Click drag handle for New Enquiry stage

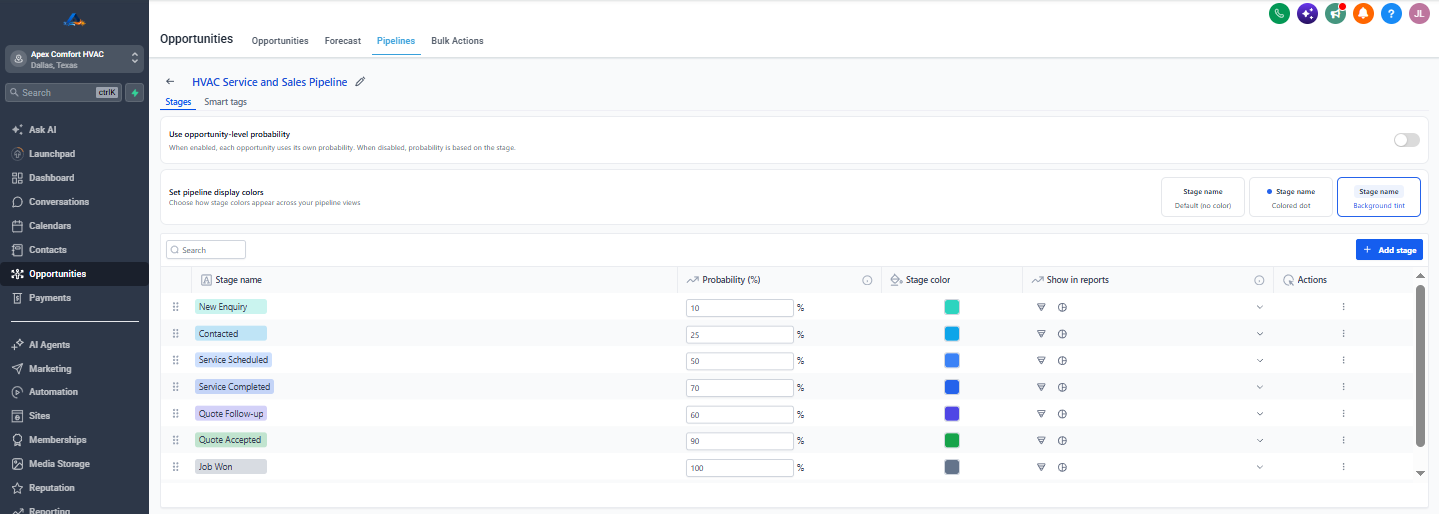(176, 307)
